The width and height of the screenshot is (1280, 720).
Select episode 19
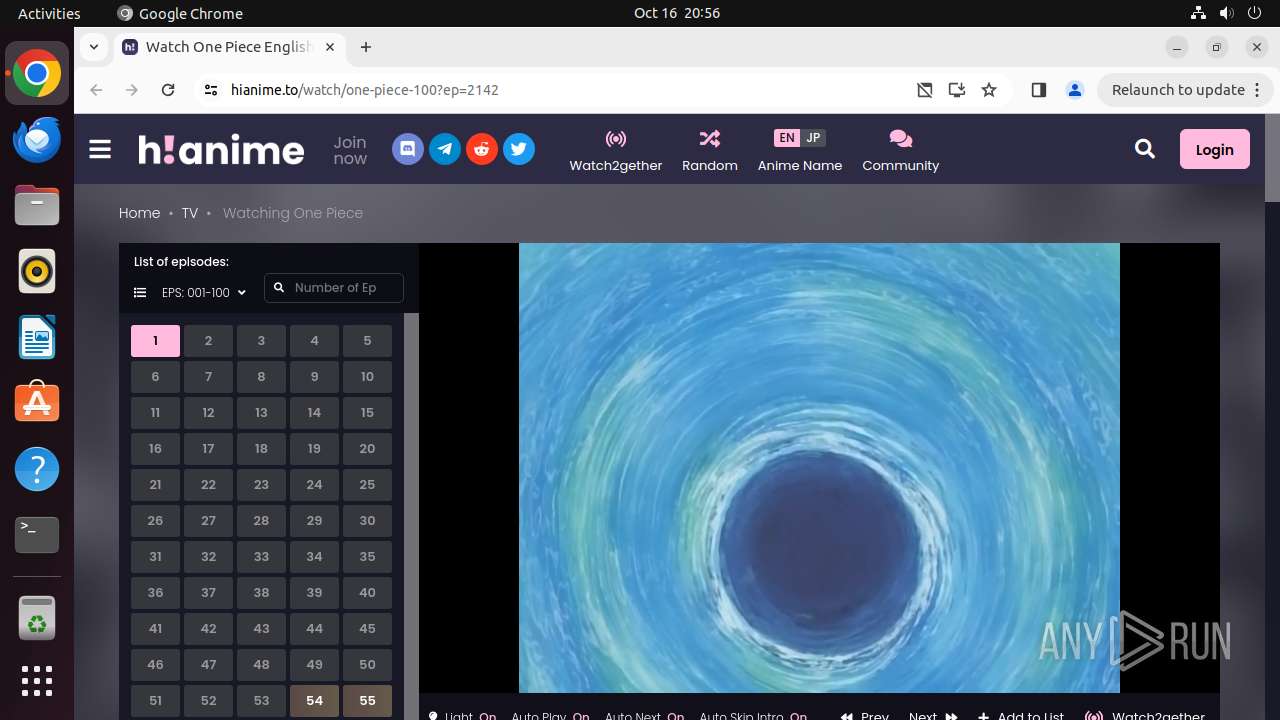tap(314, 449)
